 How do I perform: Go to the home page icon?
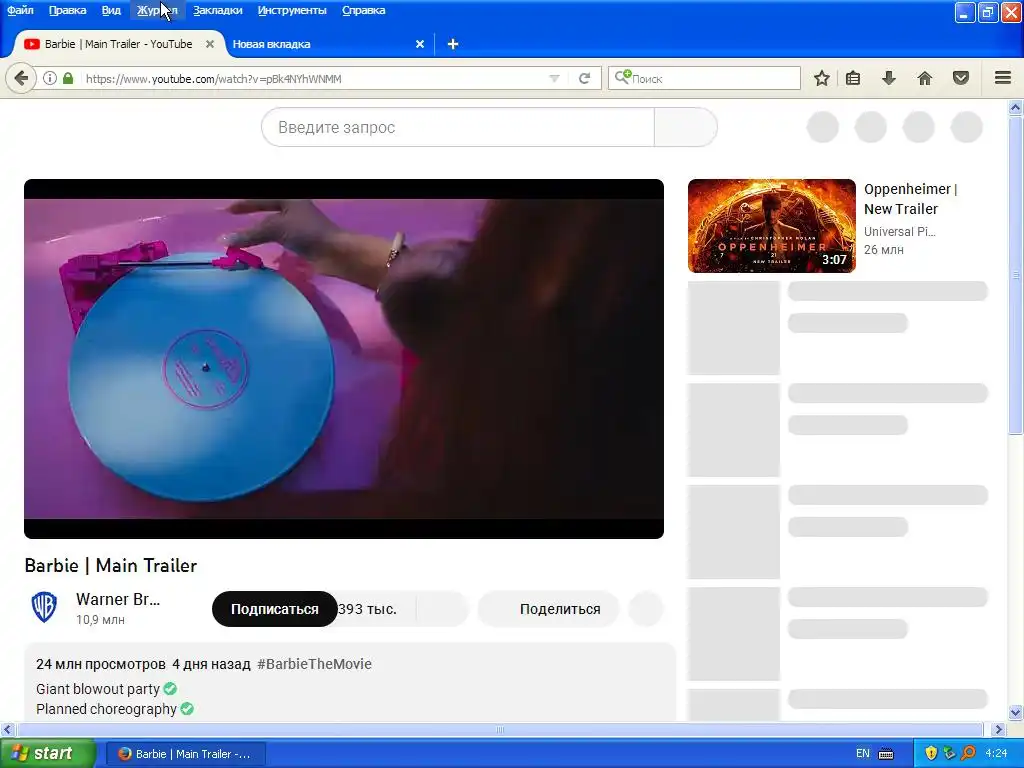point(925,78)
